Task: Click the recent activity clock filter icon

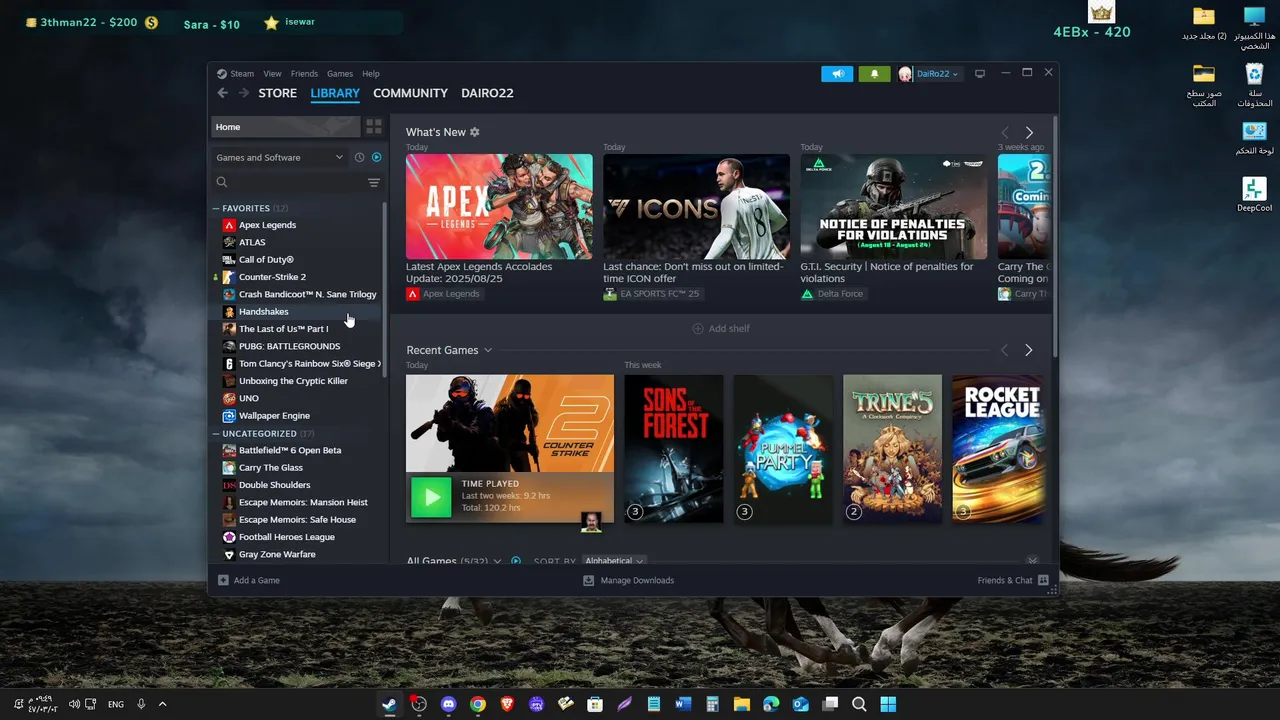Action: pos(360,157)
